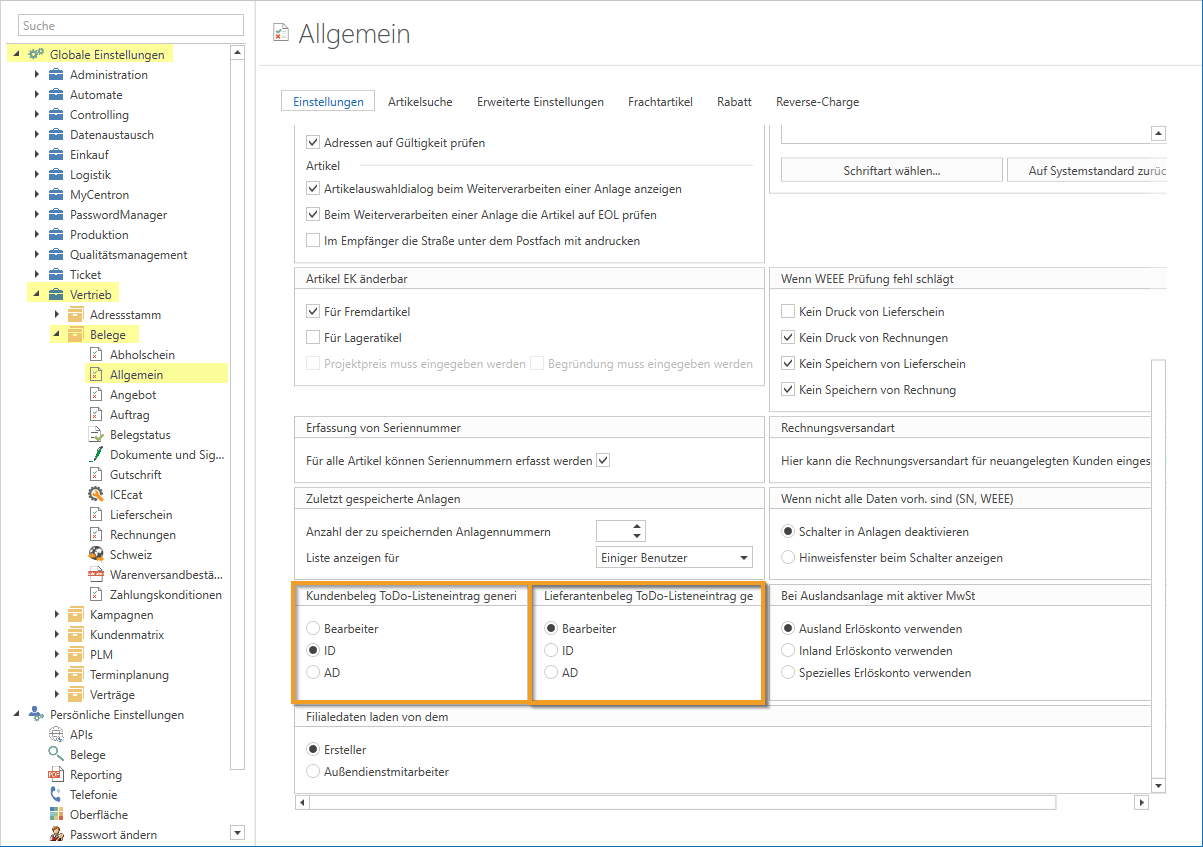Select the Dokumente und Signatur pen icon
The image size is (1203, 847).
(x=96, y=454)
